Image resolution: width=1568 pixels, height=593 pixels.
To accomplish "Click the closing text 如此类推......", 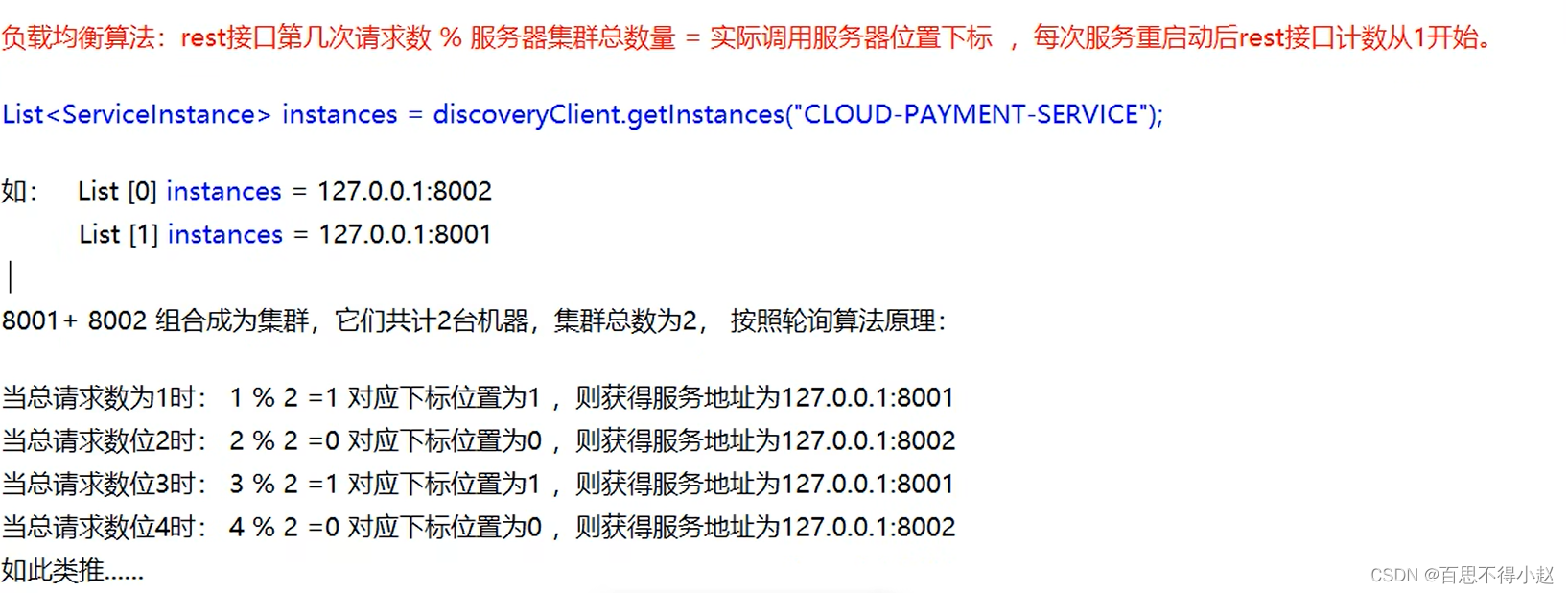I will [x=73, y=571].
